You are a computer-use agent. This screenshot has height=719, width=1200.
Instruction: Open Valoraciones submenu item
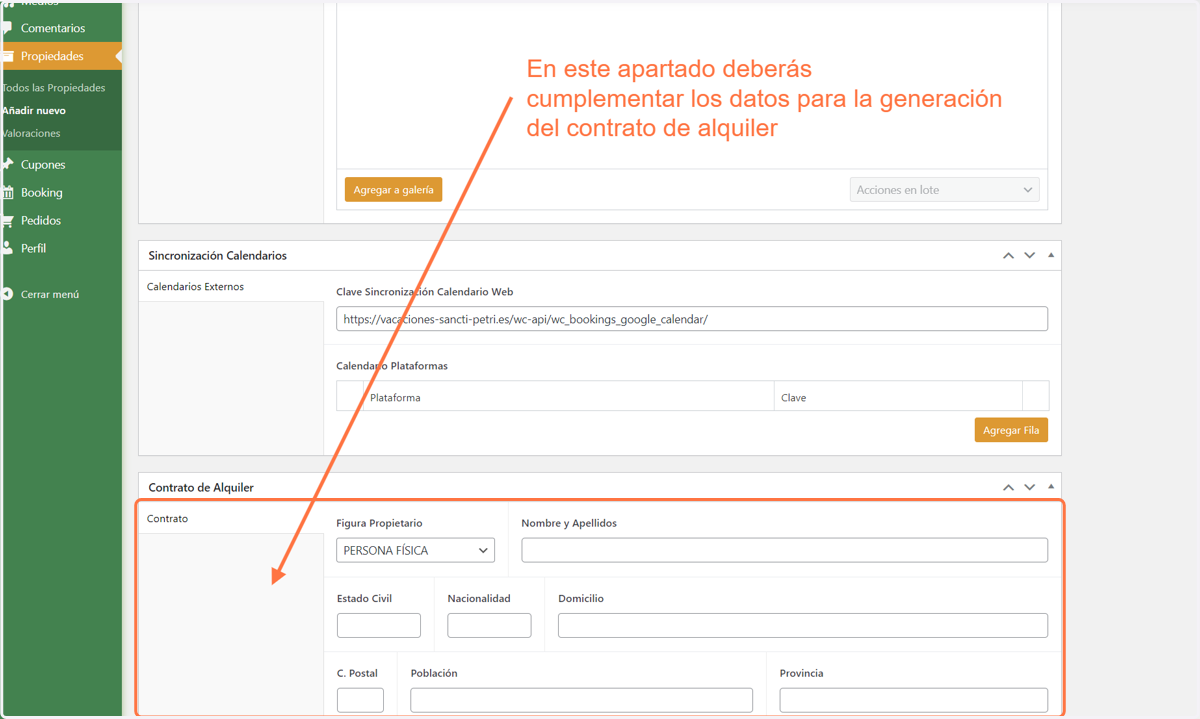pyautogui.click(x=31, y=133)
